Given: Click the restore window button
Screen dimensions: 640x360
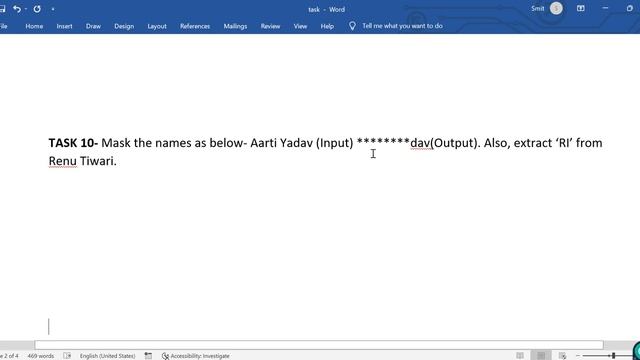Looking at the screenshot, I should [x=629, y=8].
